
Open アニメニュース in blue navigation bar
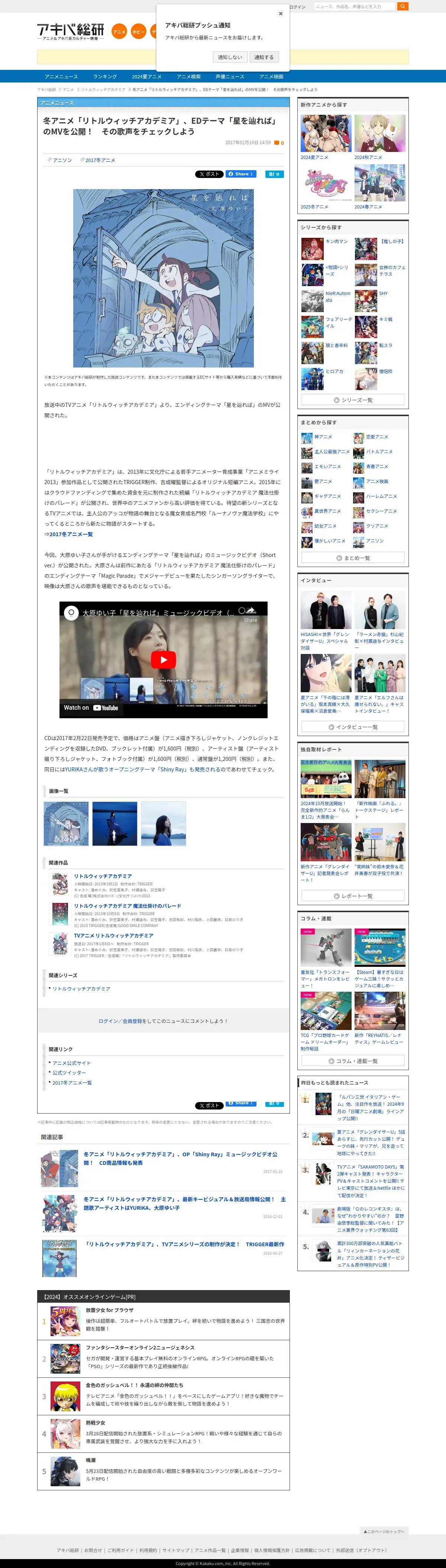coord(61,77)
